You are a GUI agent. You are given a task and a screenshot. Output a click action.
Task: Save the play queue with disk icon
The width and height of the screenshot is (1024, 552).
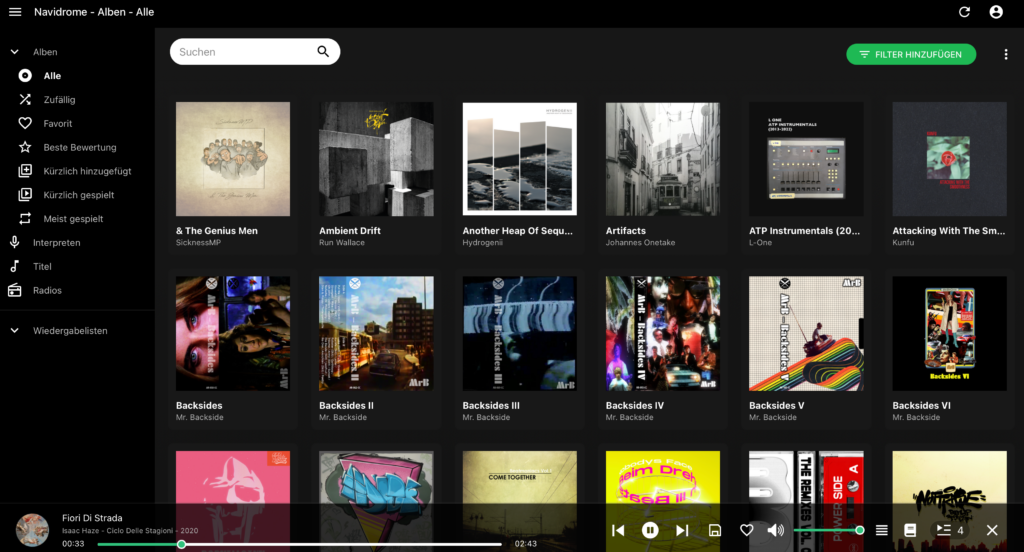(714, 530)
